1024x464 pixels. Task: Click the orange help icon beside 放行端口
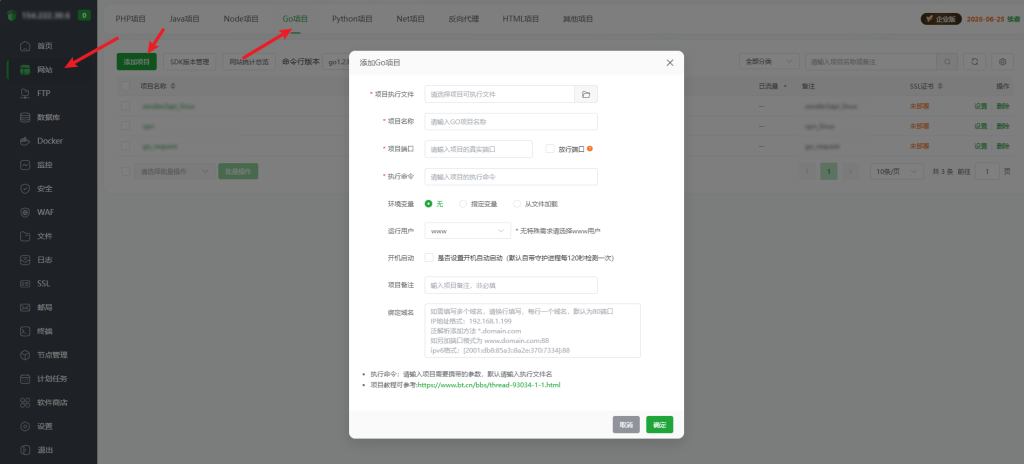[x=590, y=148]
